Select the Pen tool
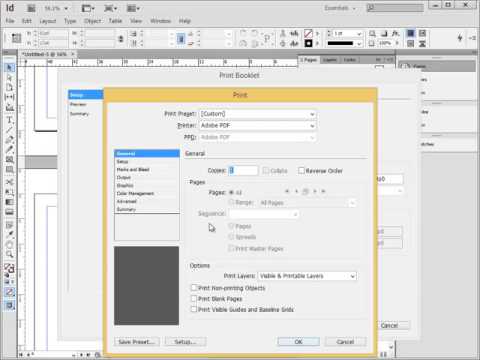Screen dimensions: 480x360 [9, 140]
